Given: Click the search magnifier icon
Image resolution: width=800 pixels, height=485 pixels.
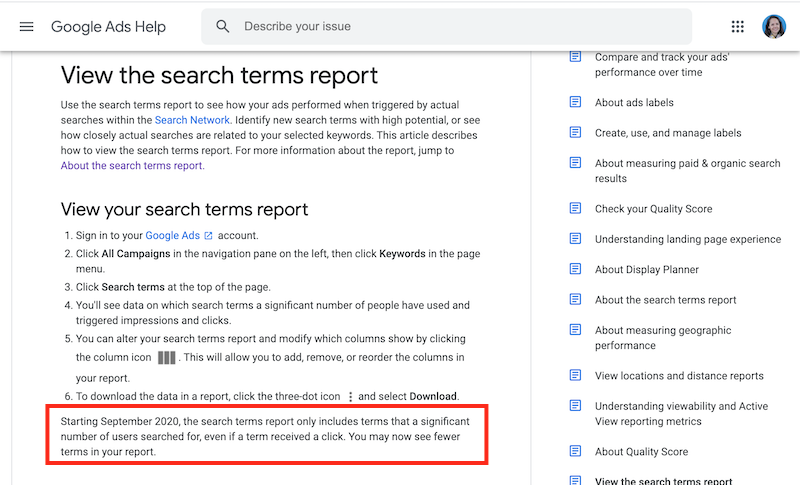Looking at the screenshot, I should click(x=222, y=26).
